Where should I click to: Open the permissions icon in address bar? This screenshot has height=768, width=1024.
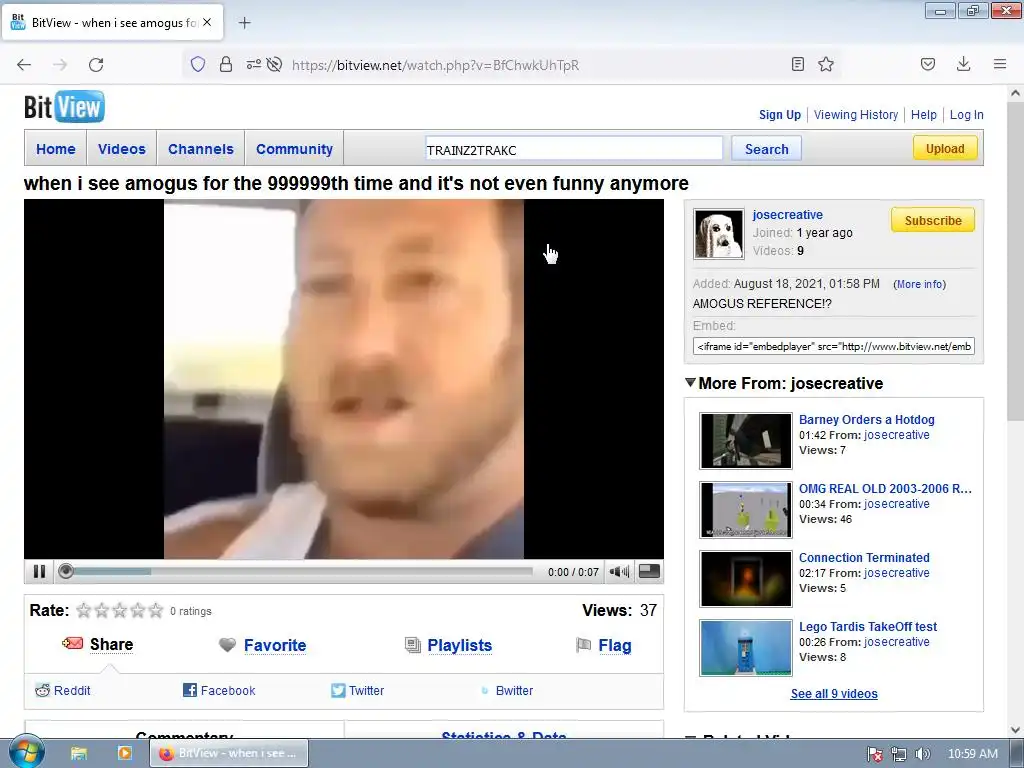click(x=253, y=64)
